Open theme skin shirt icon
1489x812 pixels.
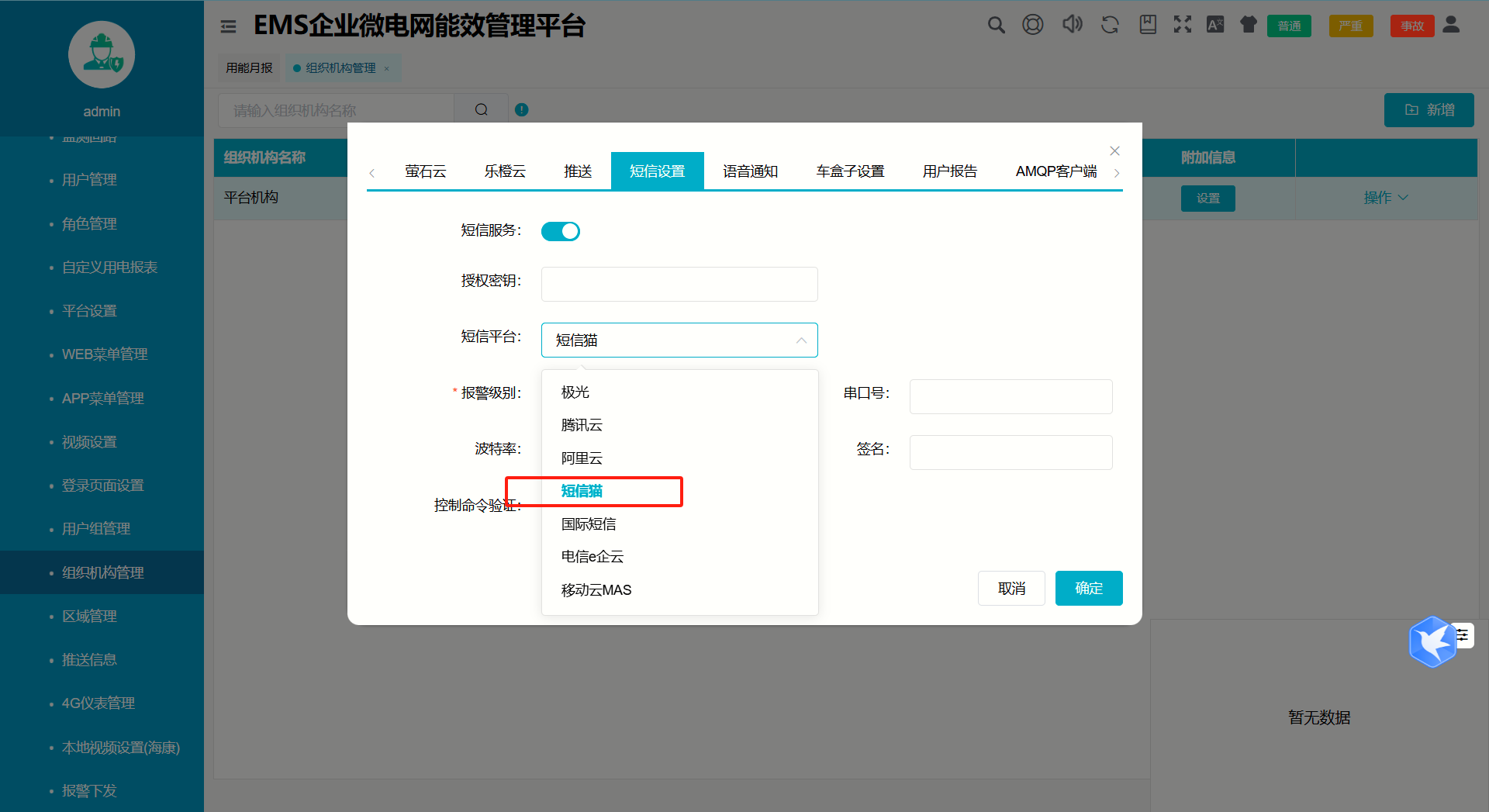1248,25
